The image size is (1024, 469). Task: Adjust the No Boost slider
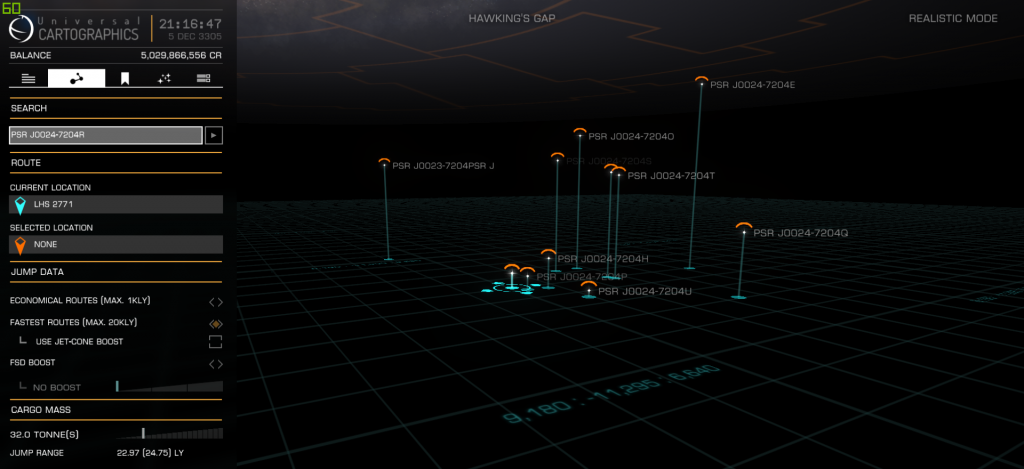pos(170,387)
